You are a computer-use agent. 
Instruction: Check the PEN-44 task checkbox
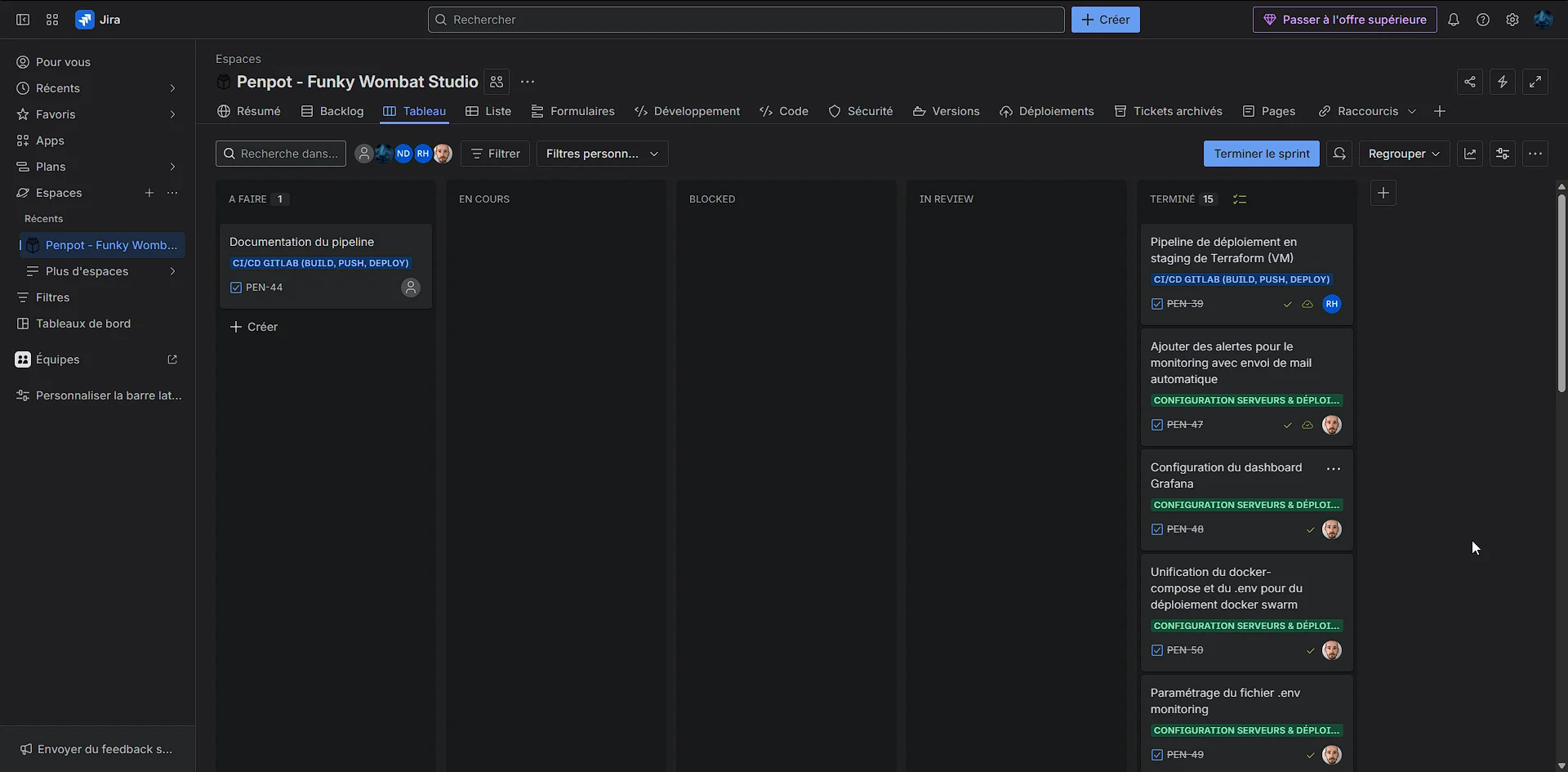click(236, 287)
